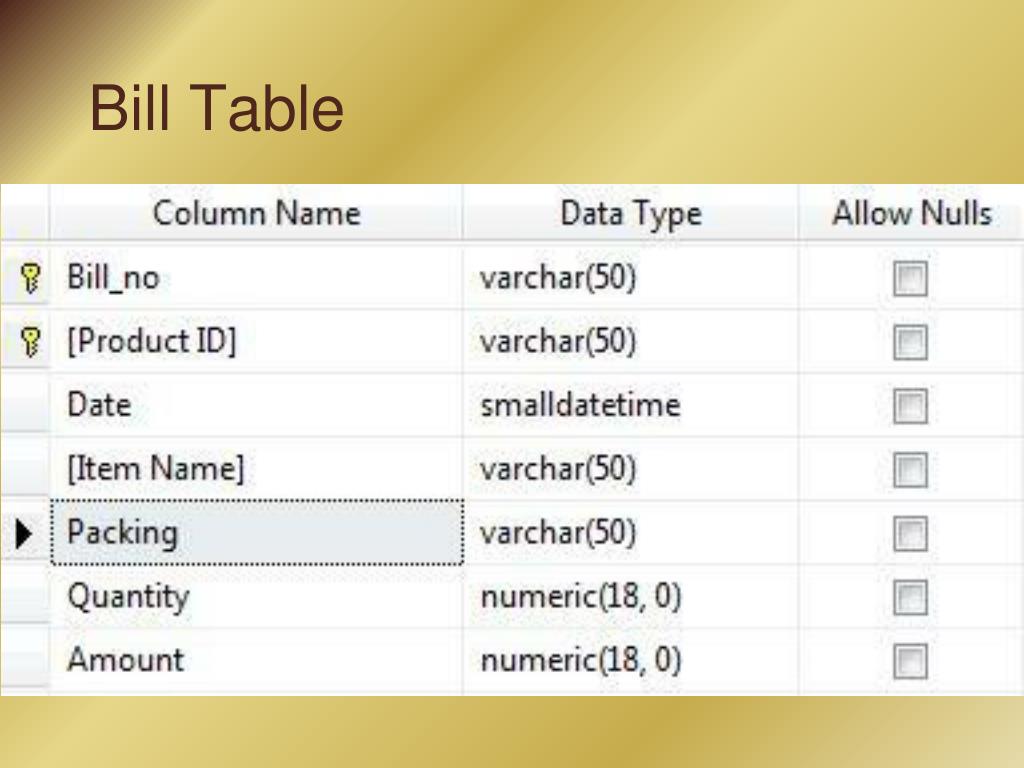This screenshot has width=1024, height=768.
Task: Click the key icon next to [Product ID]
Action: point(30,342)
